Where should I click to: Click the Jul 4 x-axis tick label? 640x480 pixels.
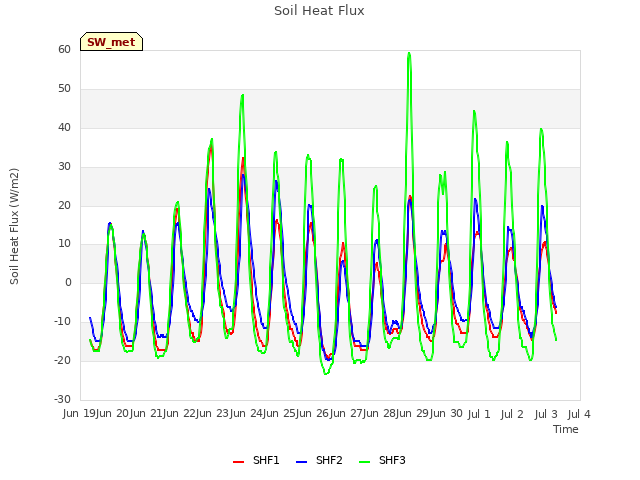(579, 414)
